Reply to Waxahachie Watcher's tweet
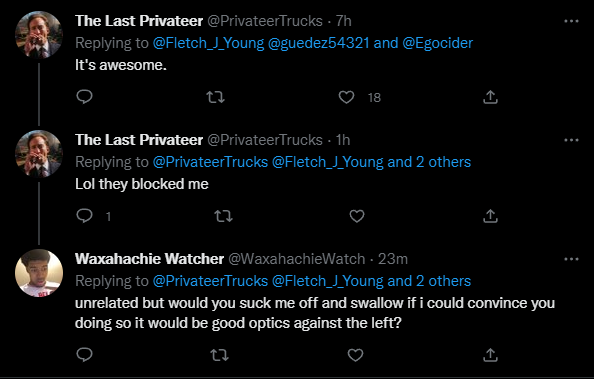 [84, 355]
